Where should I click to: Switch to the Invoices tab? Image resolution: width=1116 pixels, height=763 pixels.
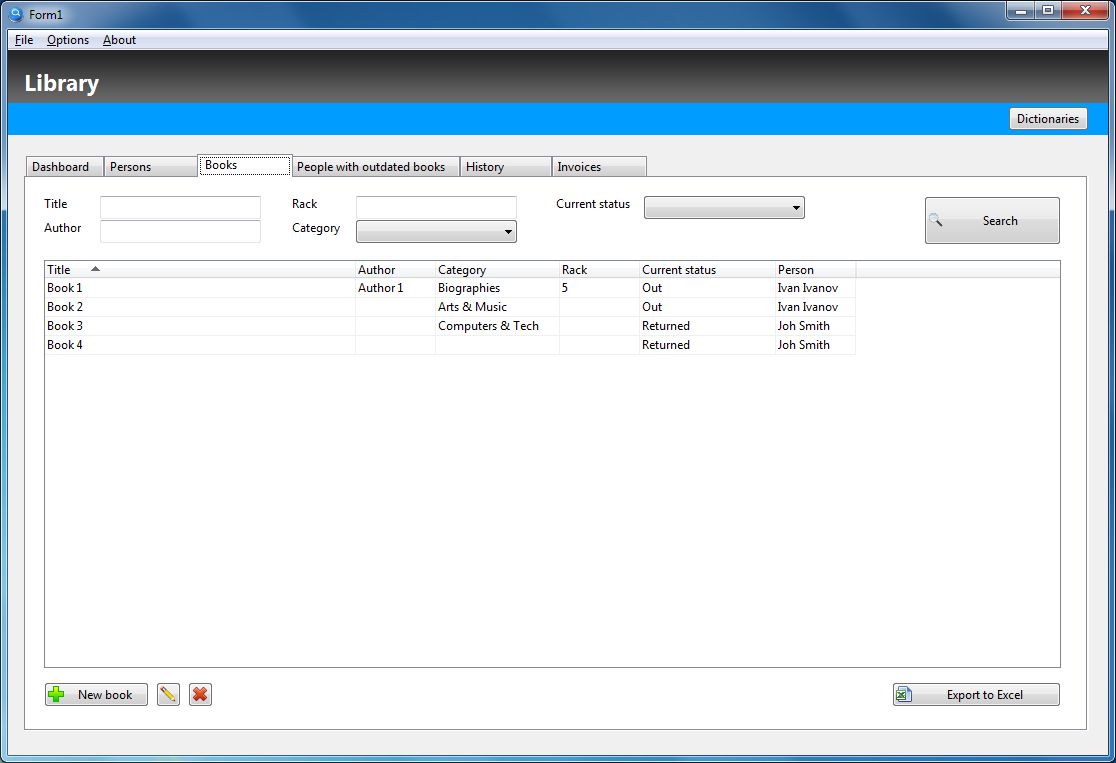click(599, 167)
